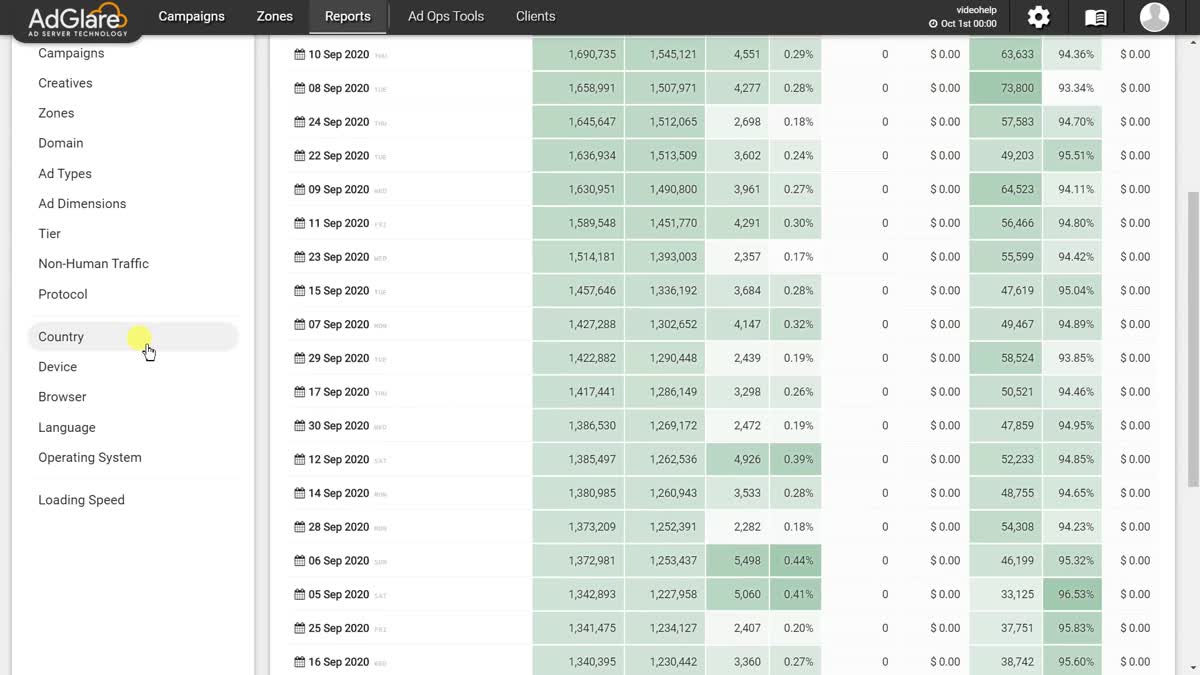Screen dimensions: 1200x675
Task: Click calendar icon for 29 Sep 2020
Action: [300, 358]
